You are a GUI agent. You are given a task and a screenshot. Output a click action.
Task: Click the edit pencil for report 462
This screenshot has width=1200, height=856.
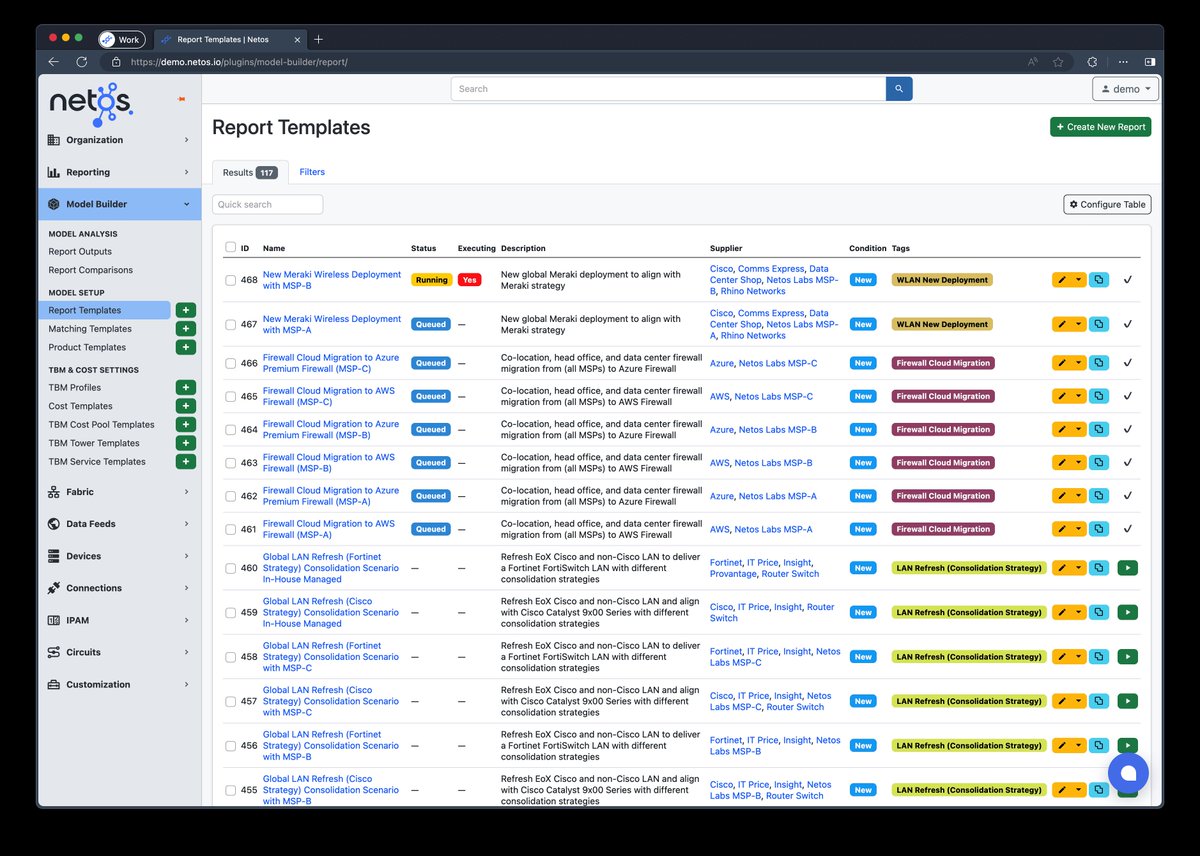click(x=1062, y=495)
